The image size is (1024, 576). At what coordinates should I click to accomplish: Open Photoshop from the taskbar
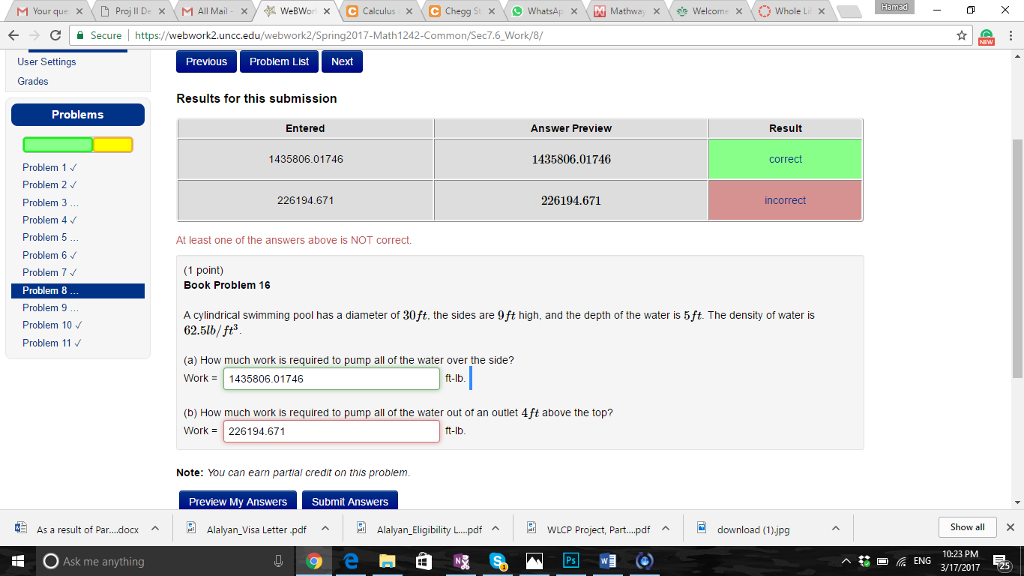point(571,562)
